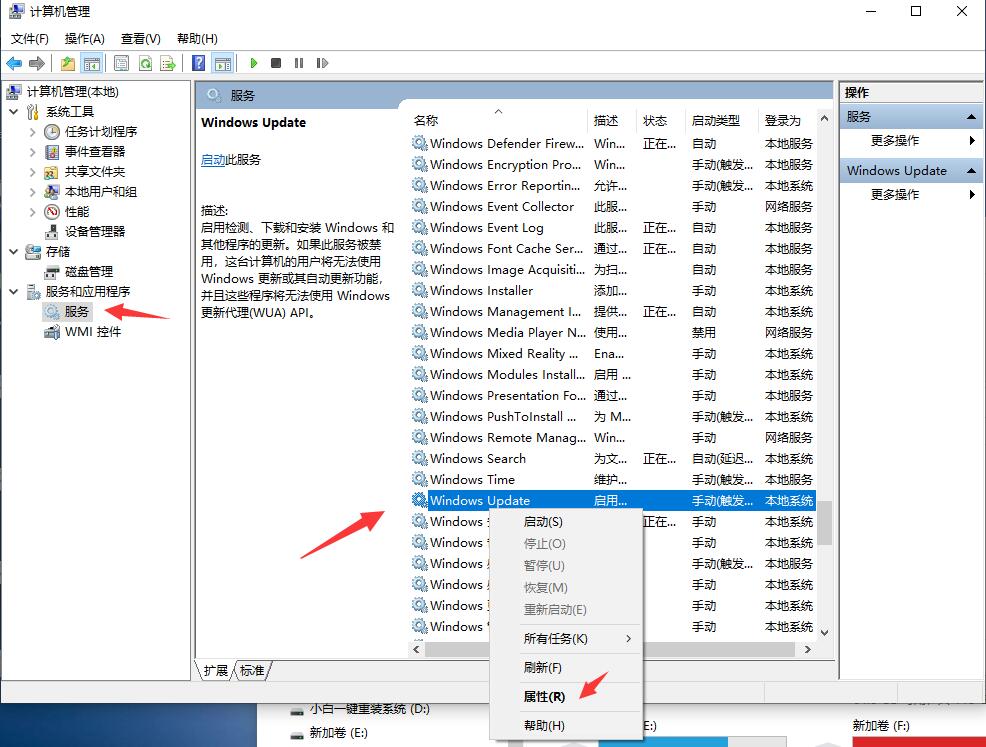Click the services list scroll up arrow
The width and height of the screenshot is (986, 747).
[x=825, y=118]
